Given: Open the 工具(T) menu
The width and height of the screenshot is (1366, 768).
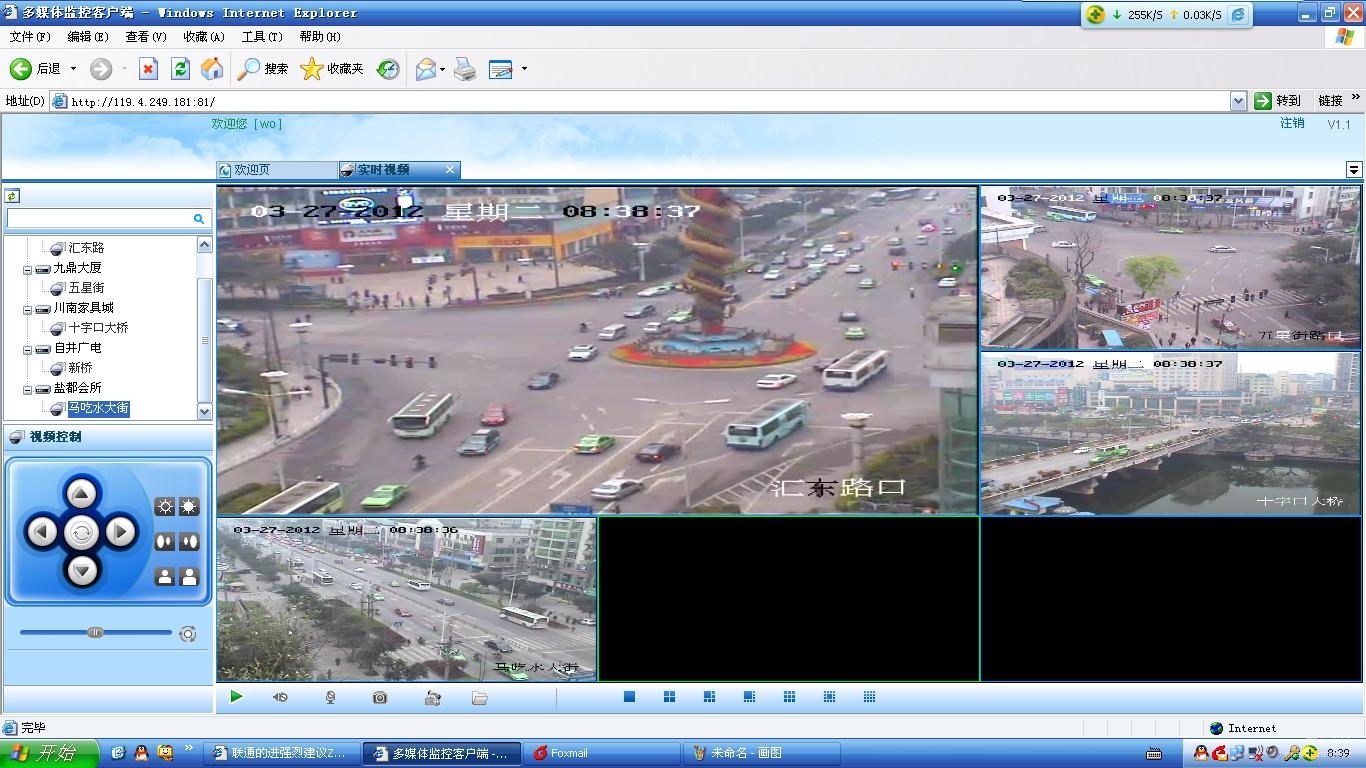Looking at the screenshot, I should (x=262, y=37).
